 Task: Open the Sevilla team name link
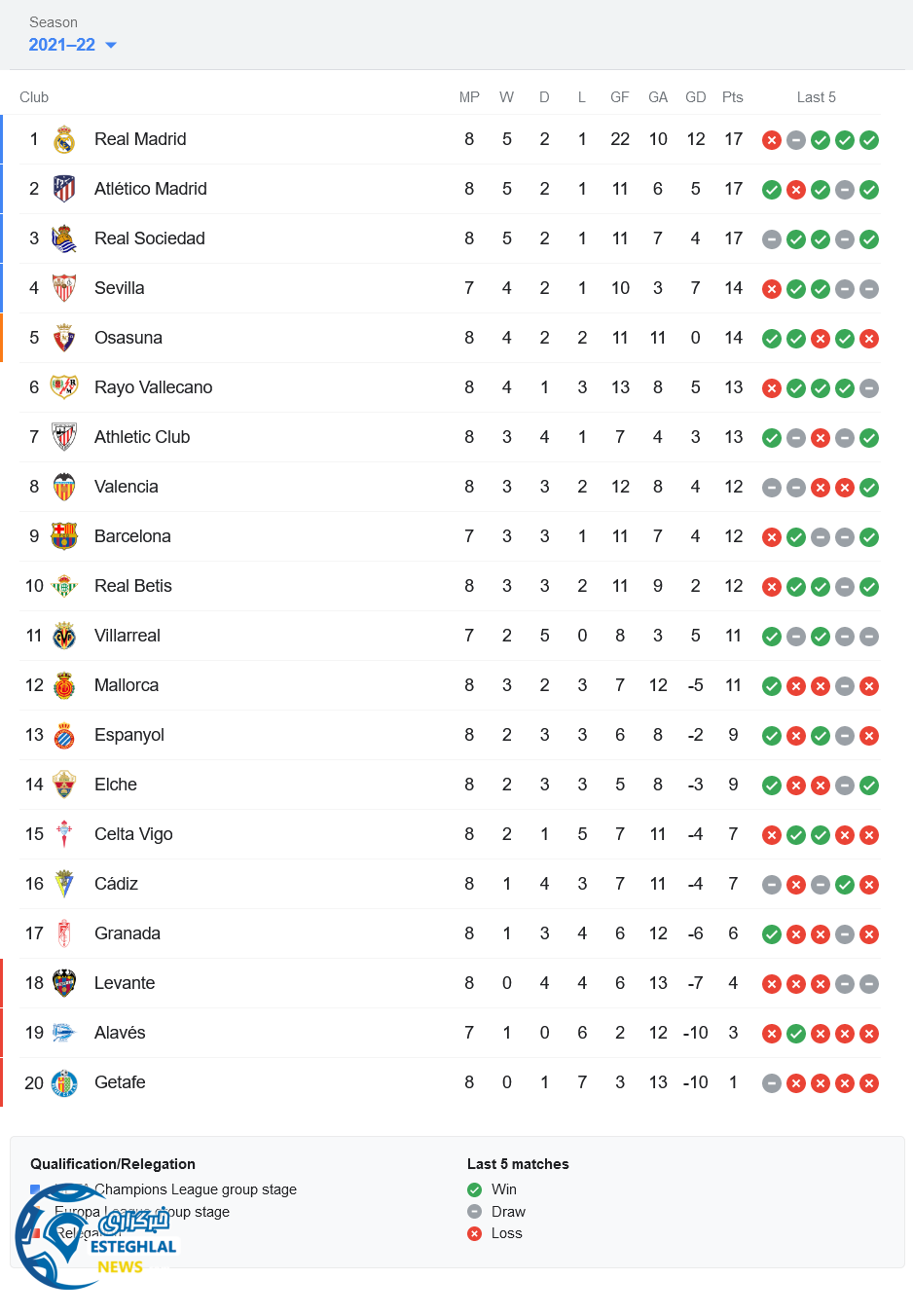[x=119, y=288]
